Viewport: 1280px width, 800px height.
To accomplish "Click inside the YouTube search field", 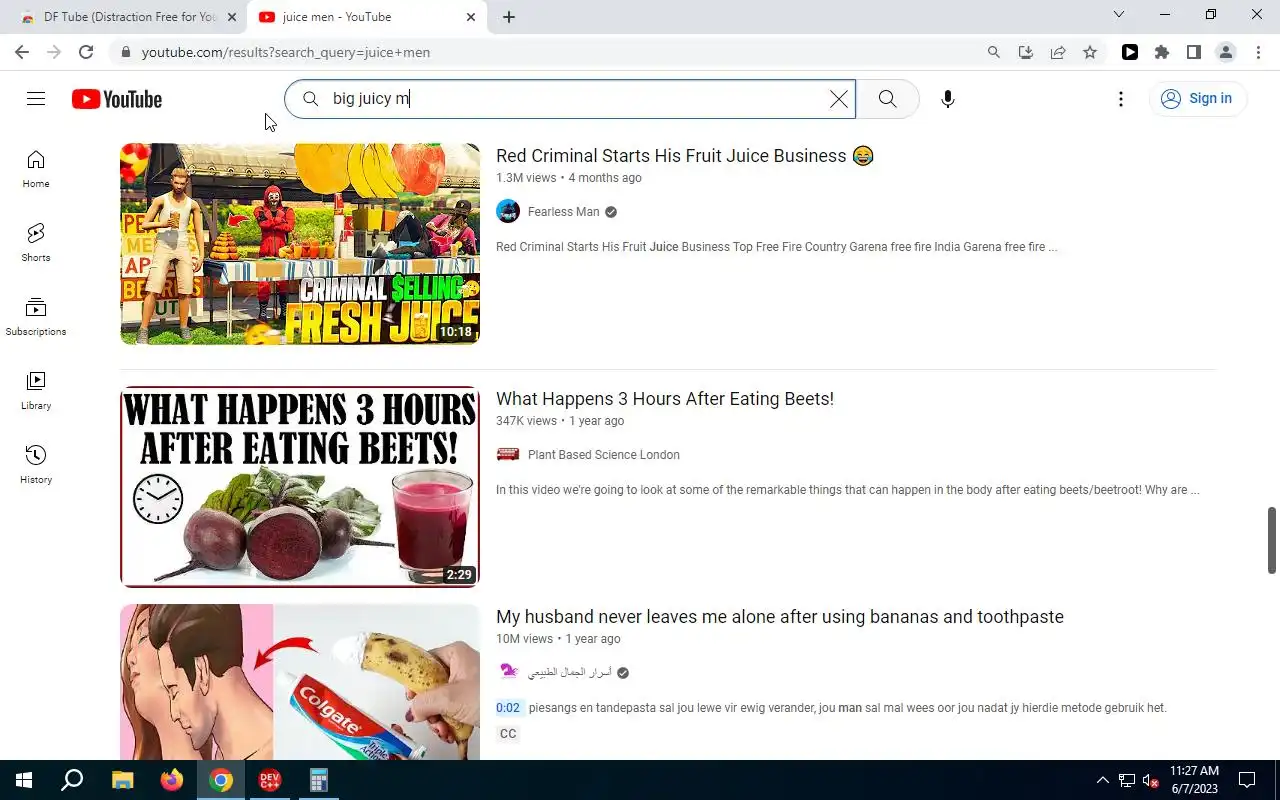I will click(570, 99).
